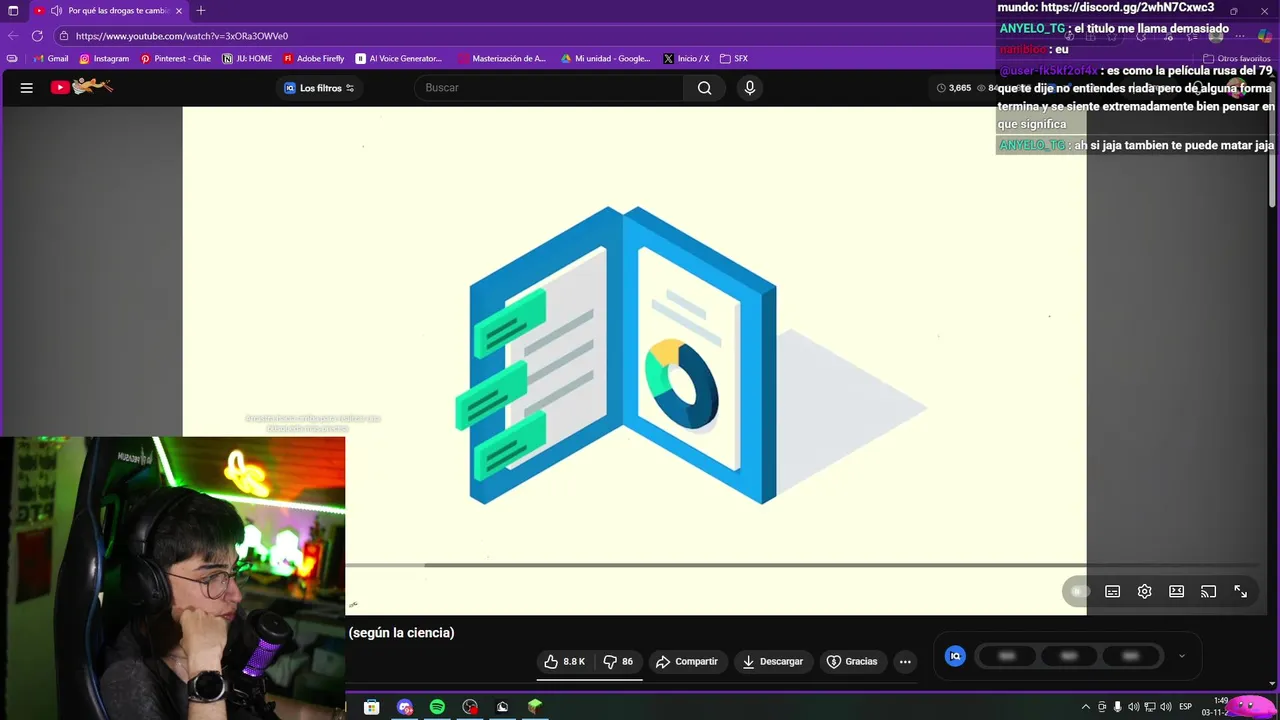View site information lock icon
The height and width of the screenshot is (720, 1280).
click(x=63, y=36)
